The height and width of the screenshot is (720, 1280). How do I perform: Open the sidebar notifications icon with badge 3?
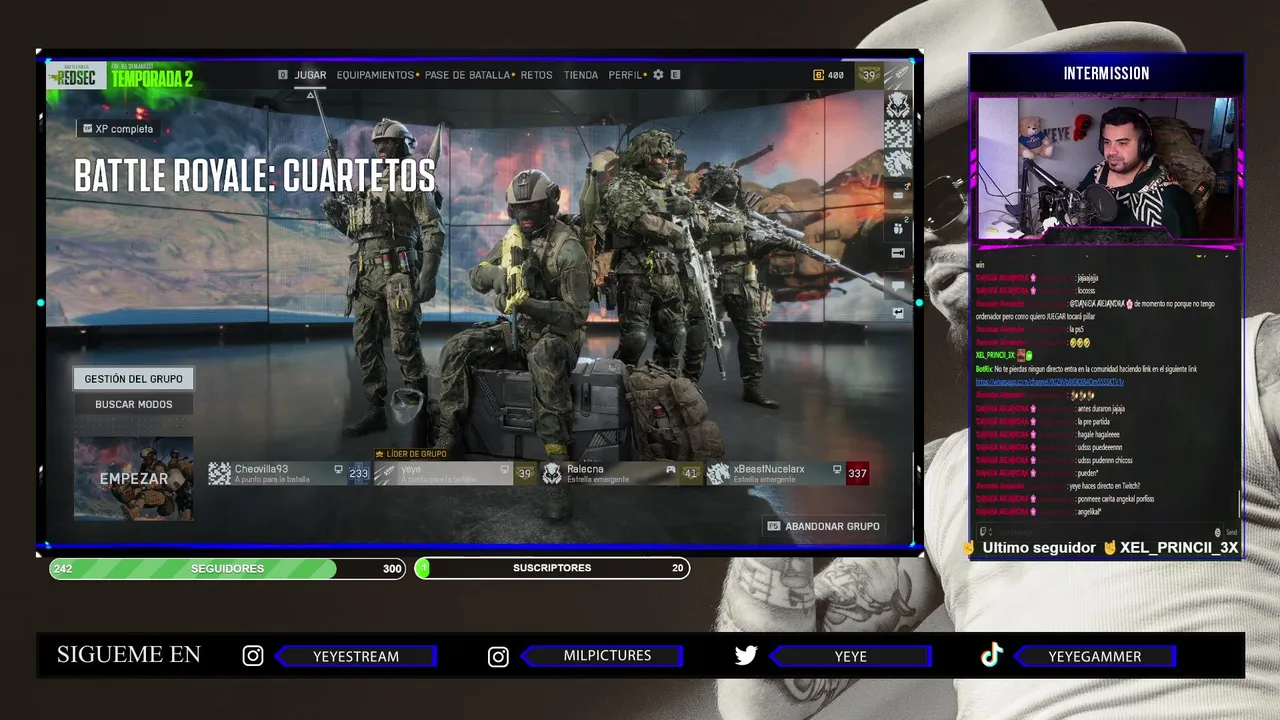898,195
